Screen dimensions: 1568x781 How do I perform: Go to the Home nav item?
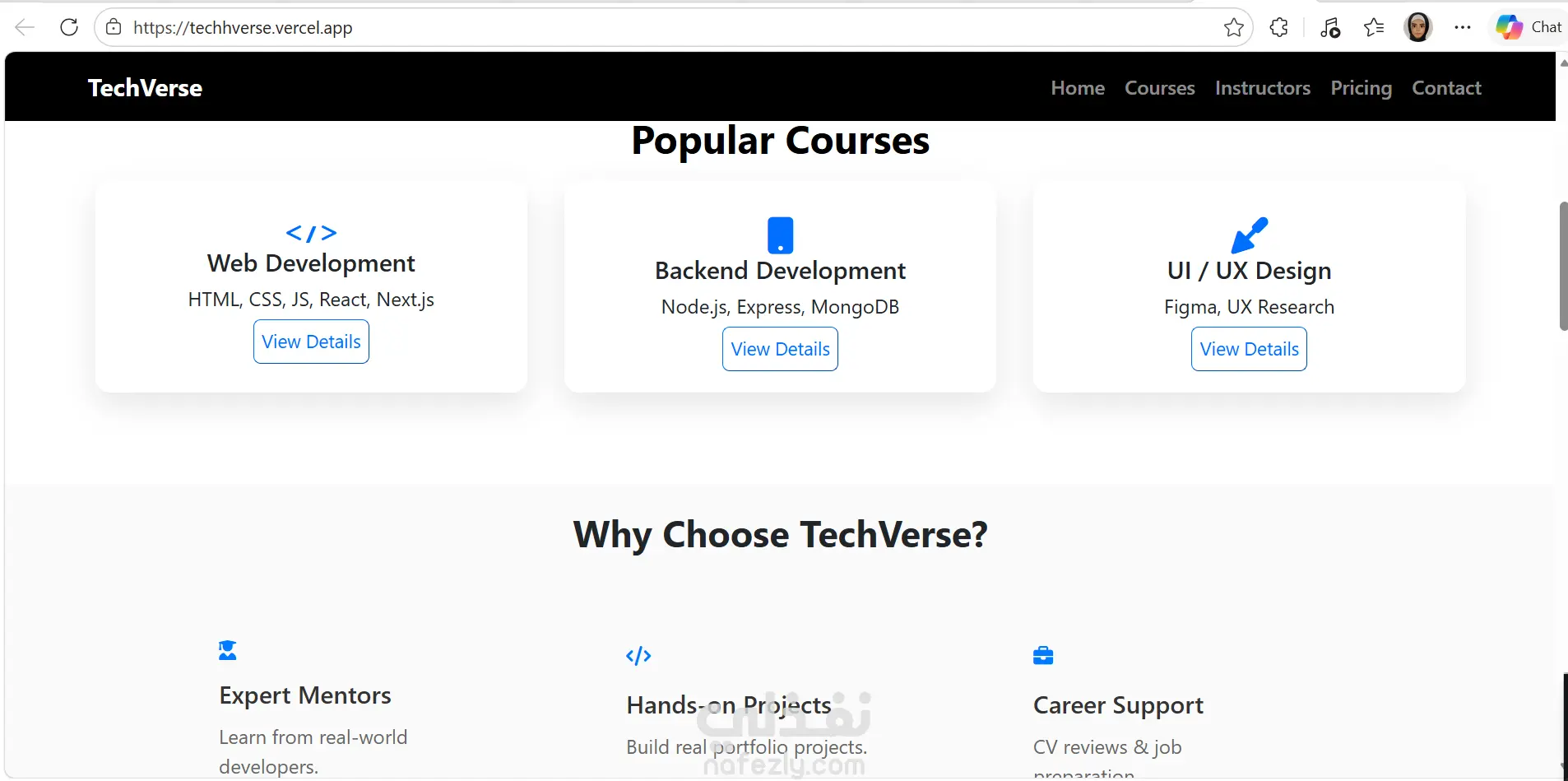coord(1078,88)
